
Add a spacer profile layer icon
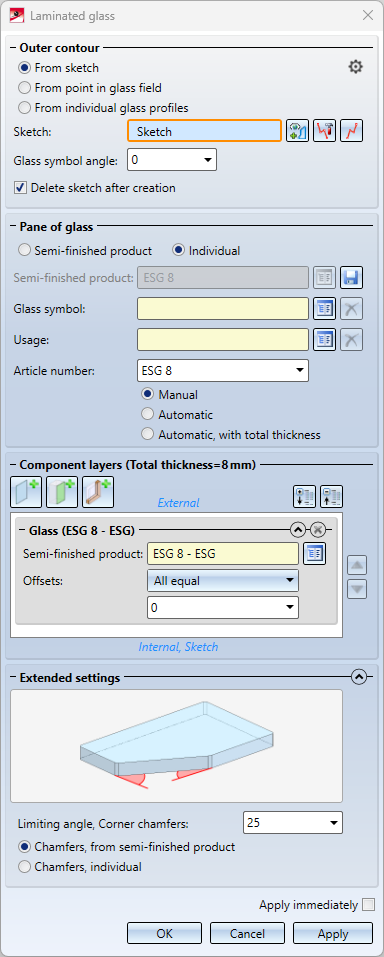(98, 492)
